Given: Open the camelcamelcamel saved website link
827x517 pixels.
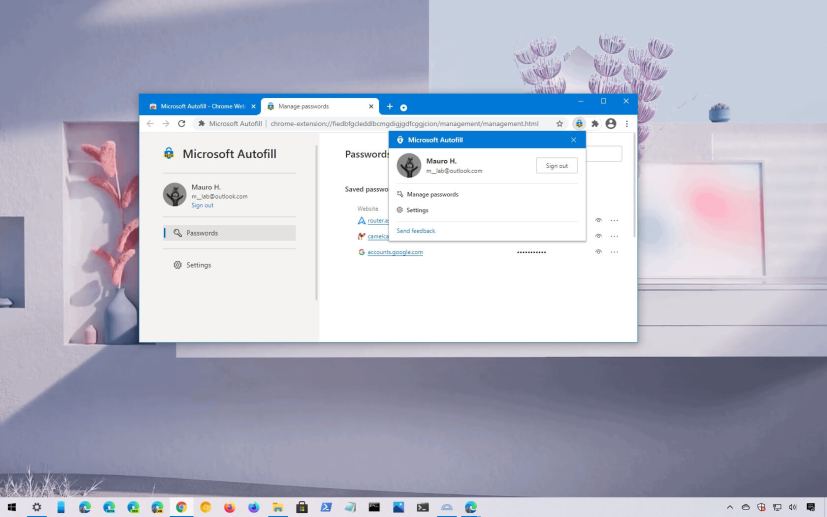Looking at the screenshot, I should coord(378,236).
